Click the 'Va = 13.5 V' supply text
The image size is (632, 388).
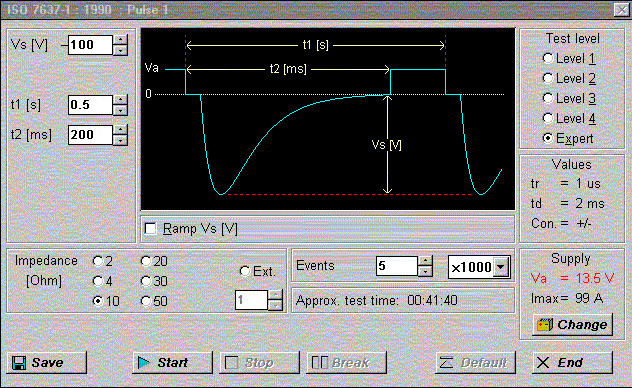572,278
